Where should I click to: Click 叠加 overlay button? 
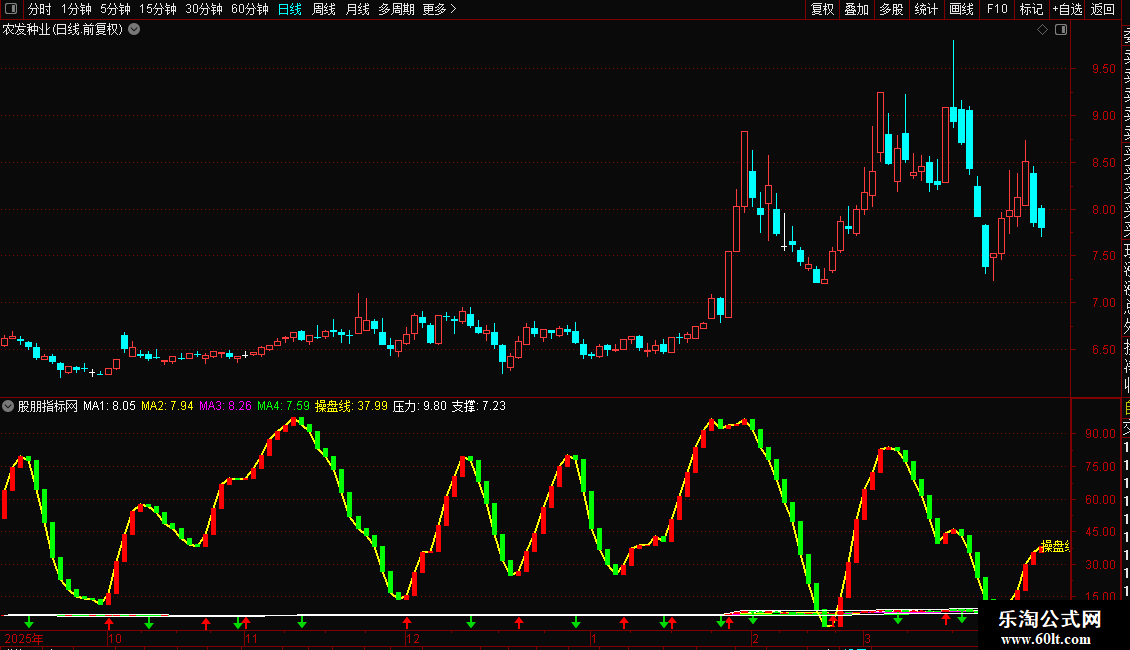coord(857,9)
